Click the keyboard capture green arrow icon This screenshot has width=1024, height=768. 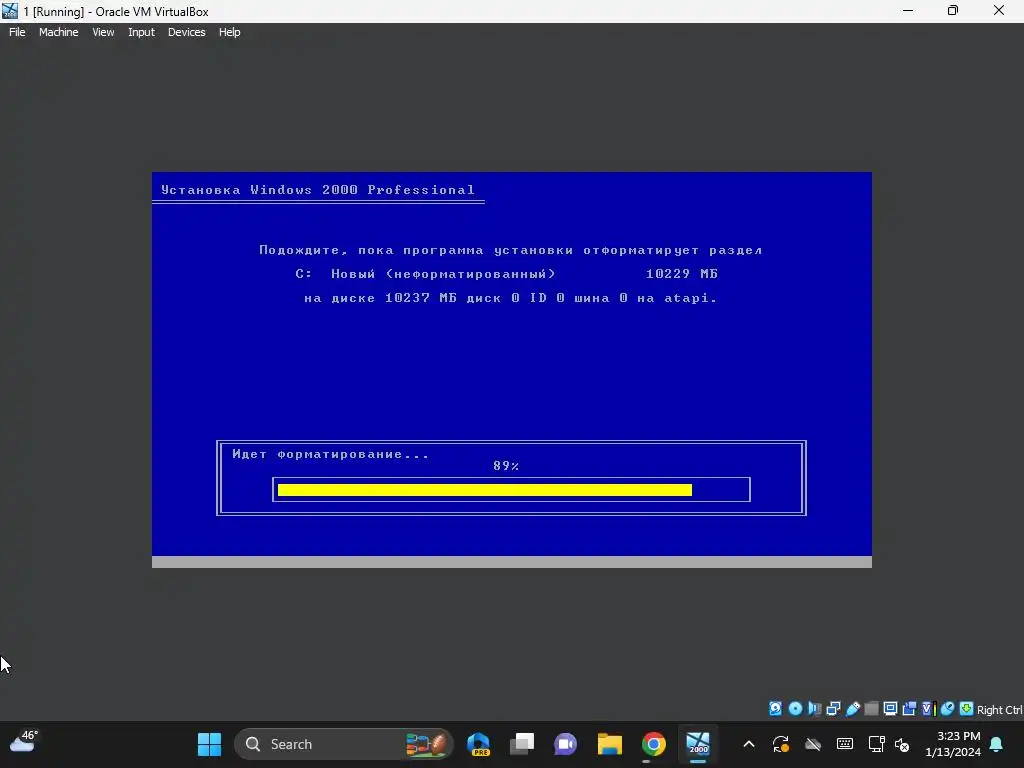966,709
